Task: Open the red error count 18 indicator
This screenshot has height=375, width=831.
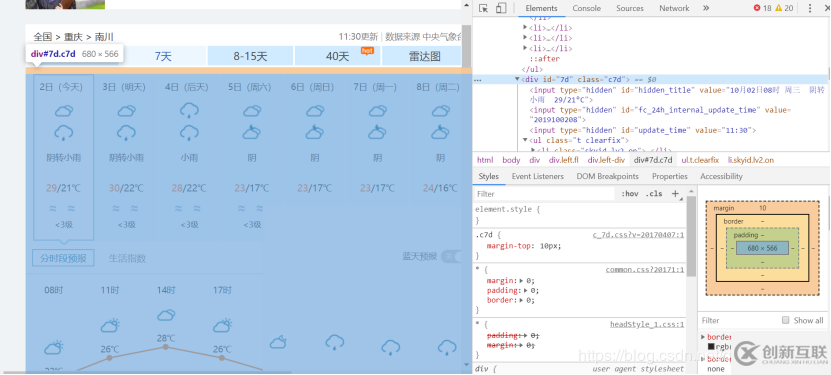Action: point(762,8)
